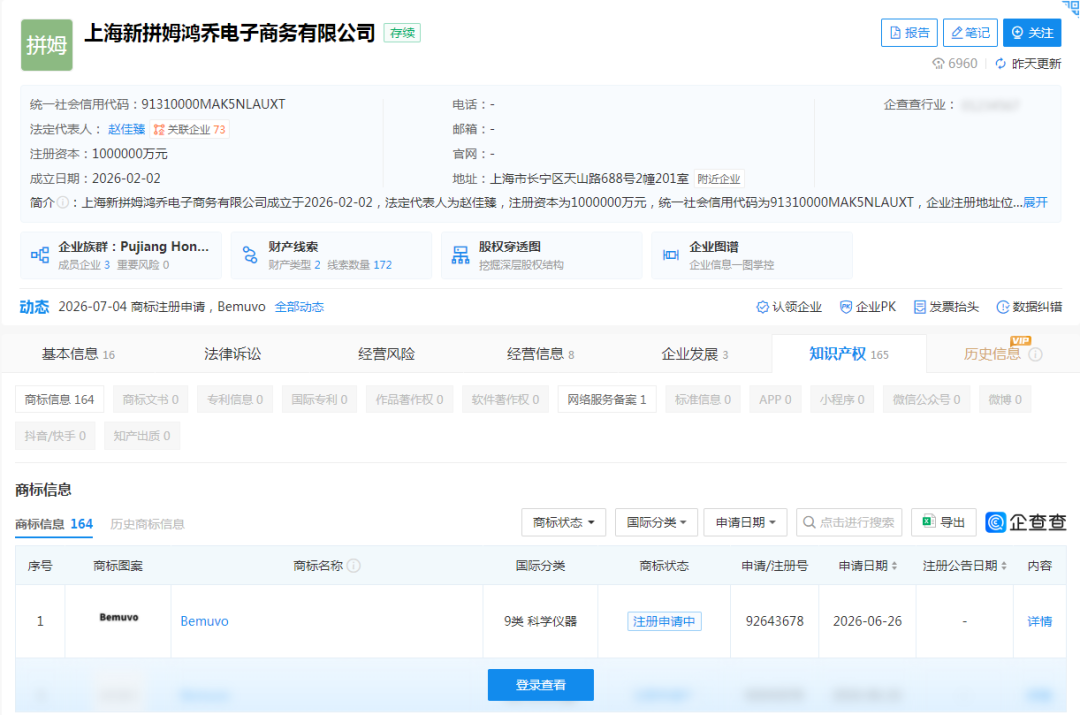Select 专利信息 0 chip
1080x715 pixels.
pyautogui.click(x=235, y=400)
